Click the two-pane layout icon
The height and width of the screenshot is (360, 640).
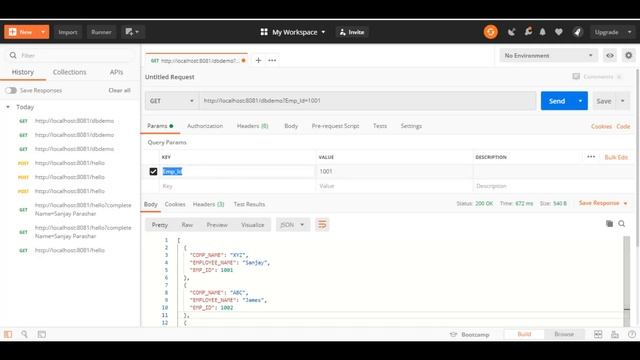pyautogui.click(x=598, y=334)
